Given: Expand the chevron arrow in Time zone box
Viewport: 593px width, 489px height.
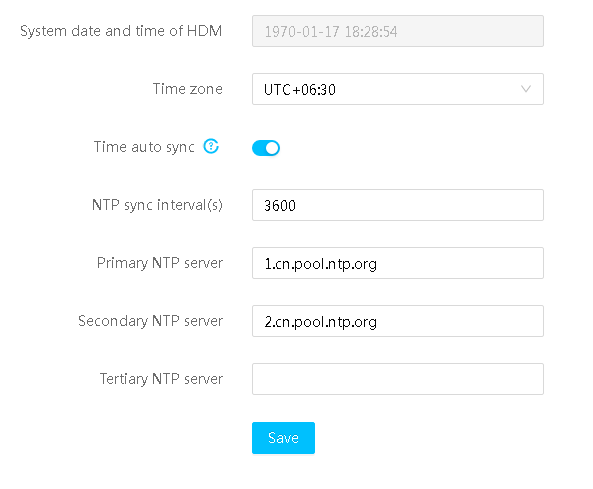Looking at the screenshot, I should pos(526,89).
